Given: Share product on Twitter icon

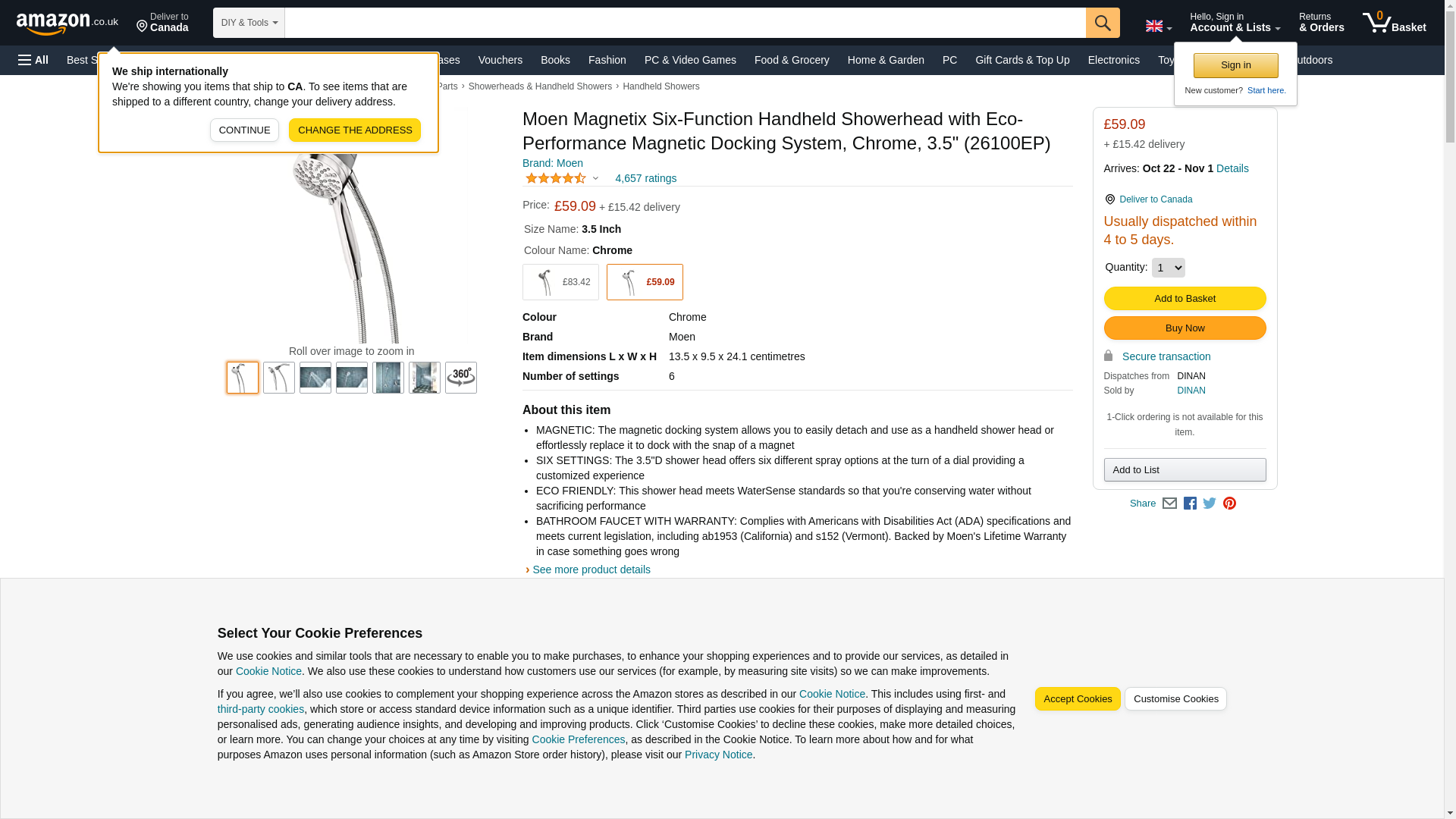Looking at the screenshot, I should coord(1210,504).
